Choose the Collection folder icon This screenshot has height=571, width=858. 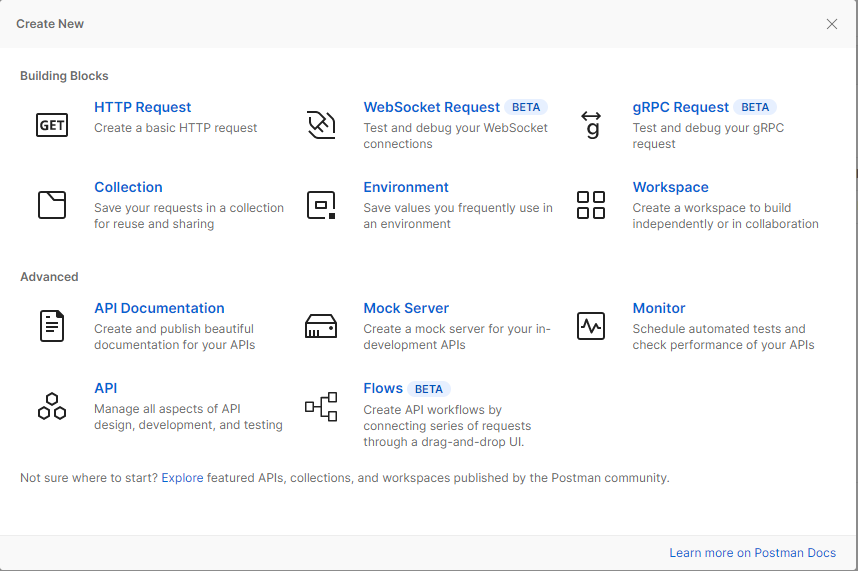point(52,205)
